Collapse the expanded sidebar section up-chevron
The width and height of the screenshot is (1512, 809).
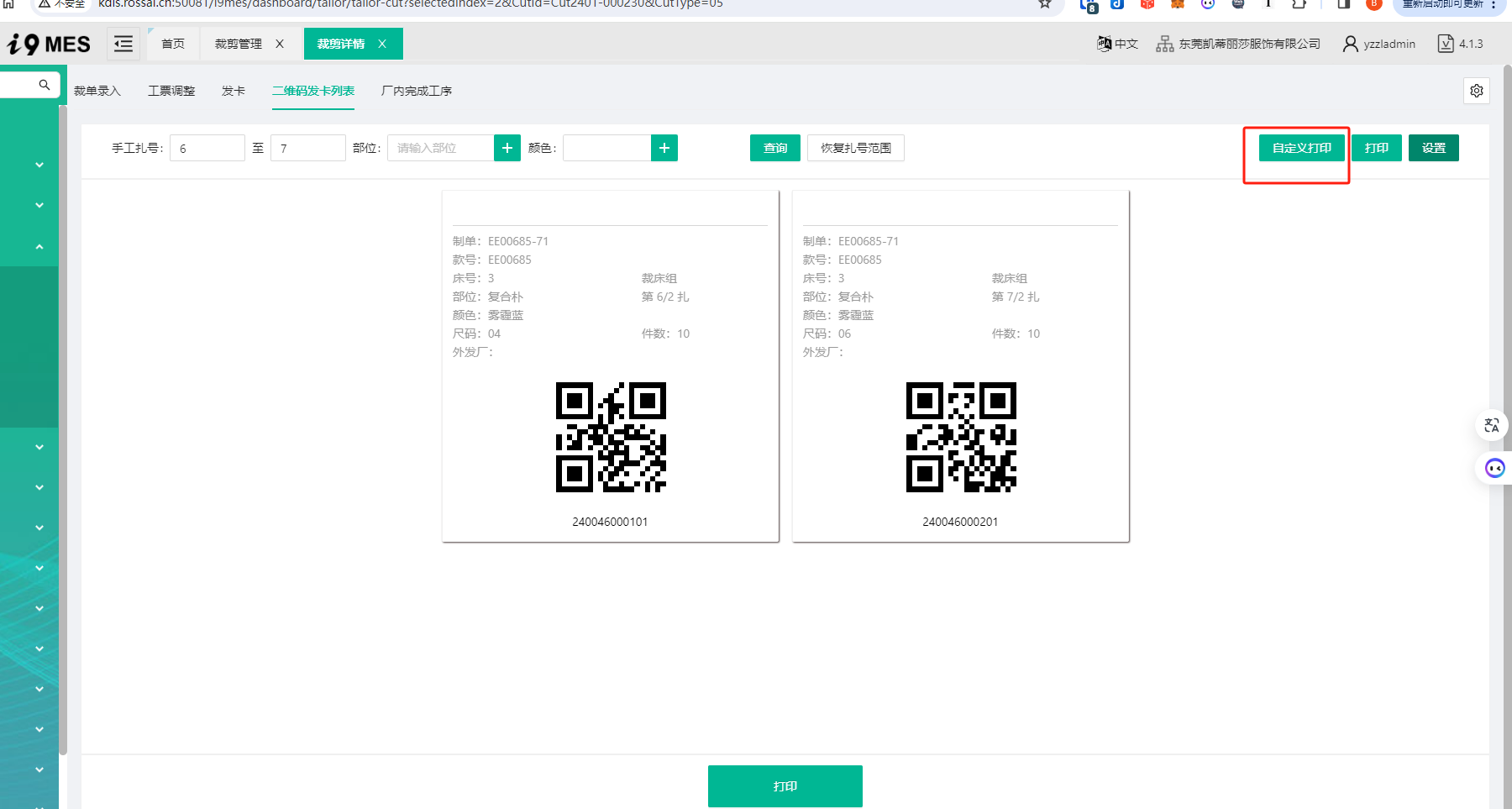pos(39,247)
